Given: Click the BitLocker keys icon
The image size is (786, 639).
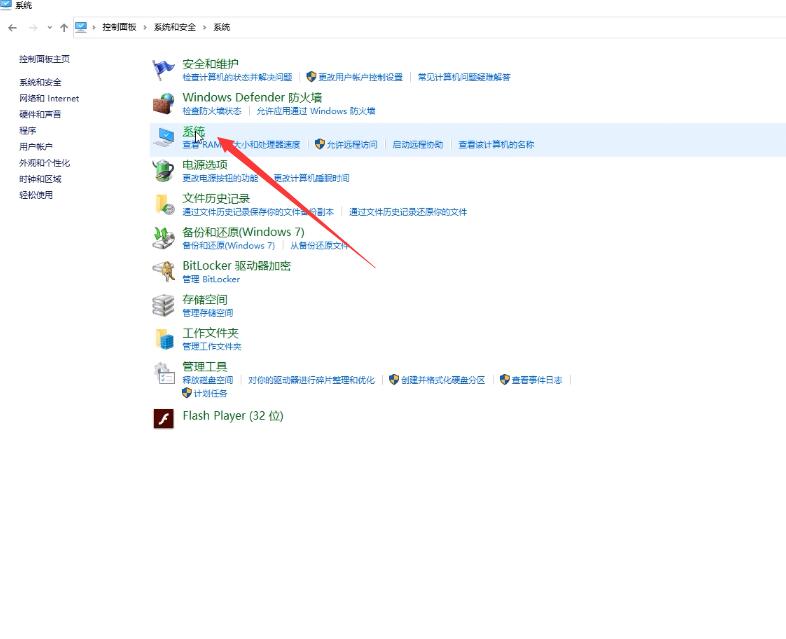Looking at the screenshot, I should click(x=163, y=272).
